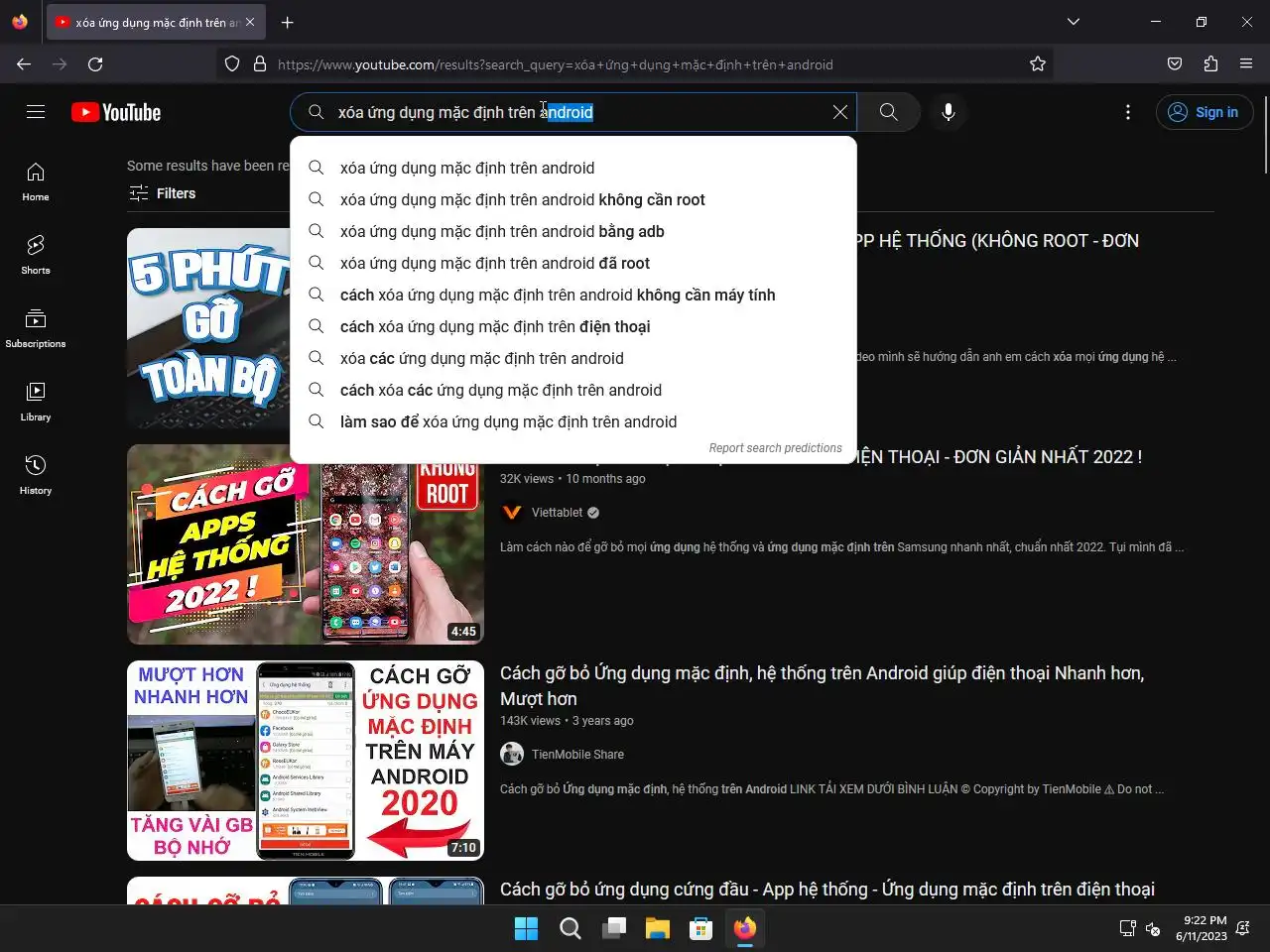
Task: Select suggestion "xóa các ứng dụng mặc định trên android"
Action: [573, 358]
